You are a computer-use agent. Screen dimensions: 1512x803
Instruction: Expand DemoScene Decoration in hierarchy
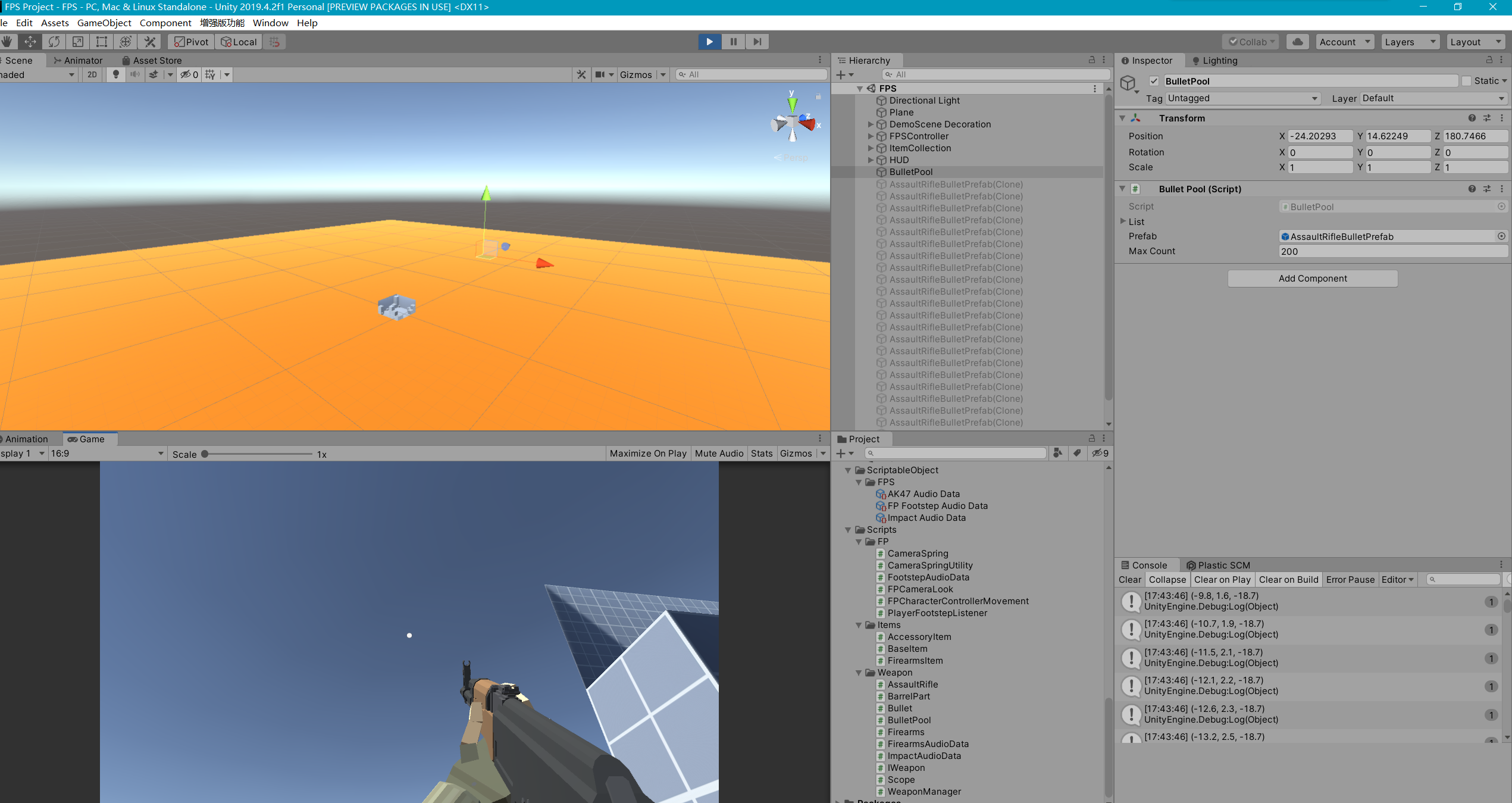pos(871,124)
